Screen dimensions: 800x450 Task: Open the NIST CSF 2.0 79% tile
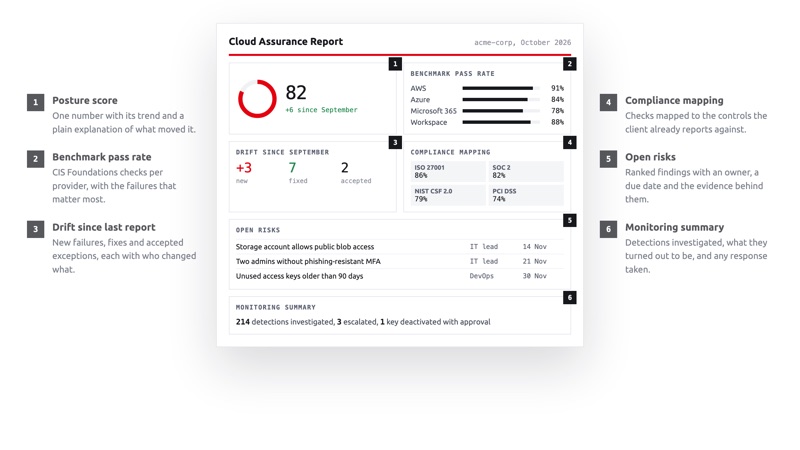coord(448,195)
